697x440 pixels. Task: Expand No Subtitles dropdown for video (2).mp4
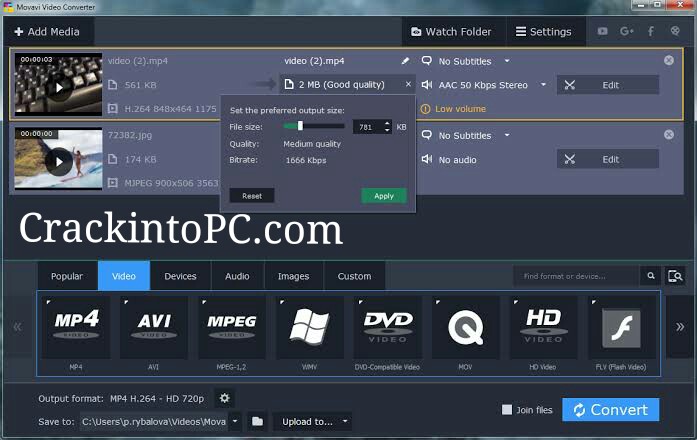click(x=507, y=61)
